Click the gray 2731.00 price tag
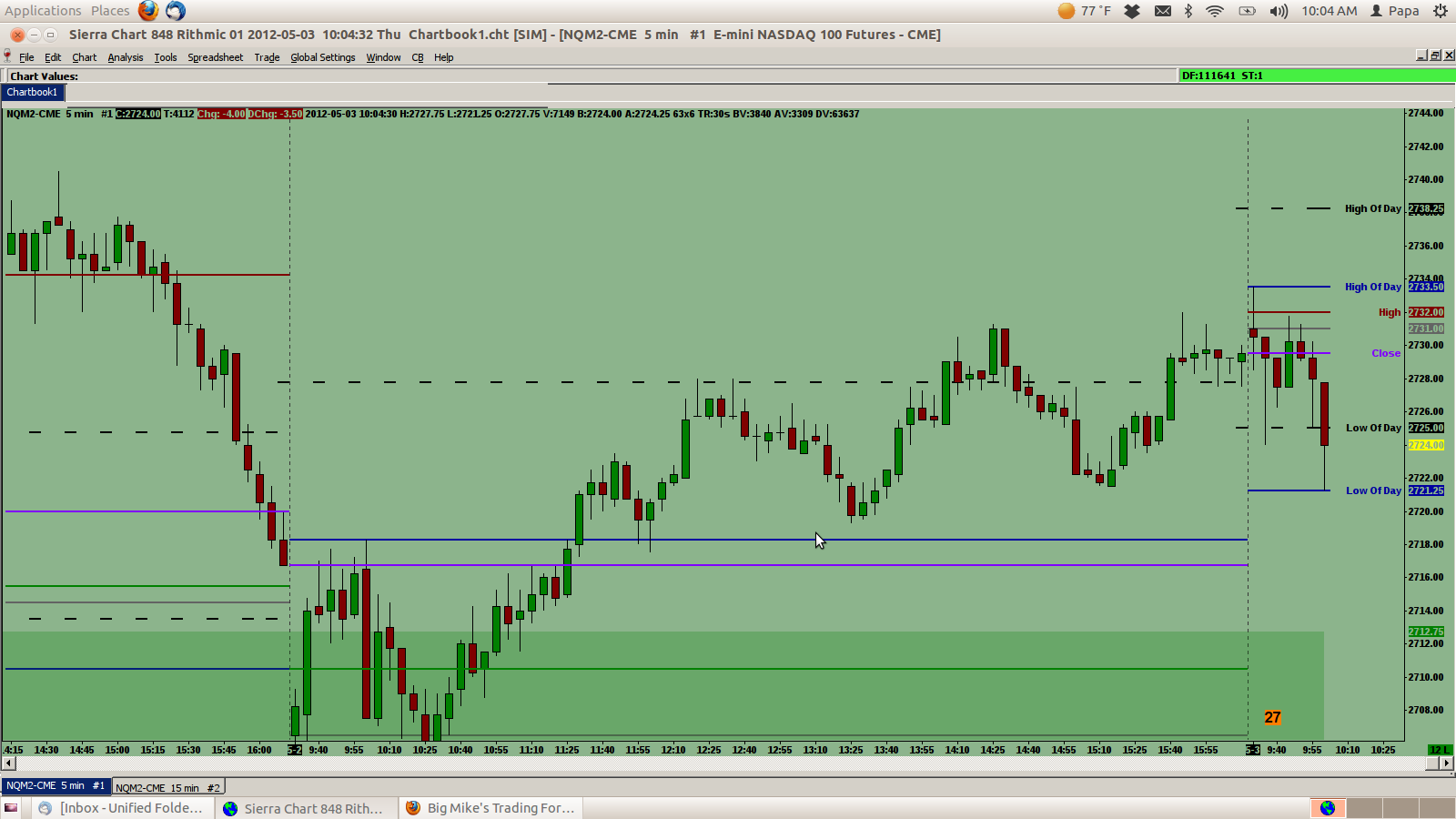The width and height of the screenshot is (1456, 819). tap(1426, 329)
